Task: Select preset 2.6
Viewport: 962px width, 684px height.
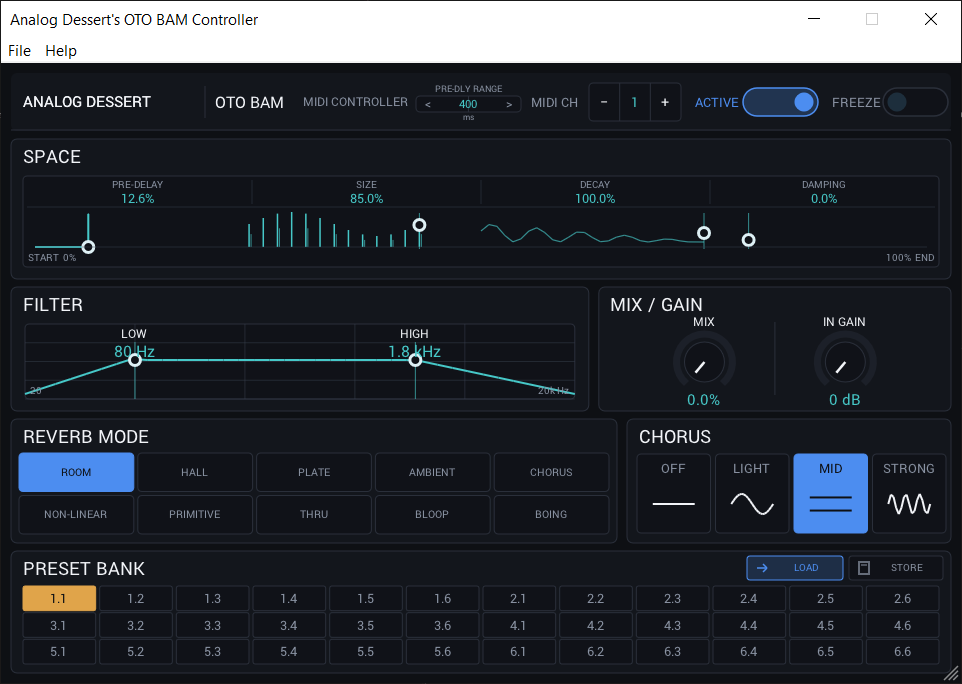Action: (902, 599)
